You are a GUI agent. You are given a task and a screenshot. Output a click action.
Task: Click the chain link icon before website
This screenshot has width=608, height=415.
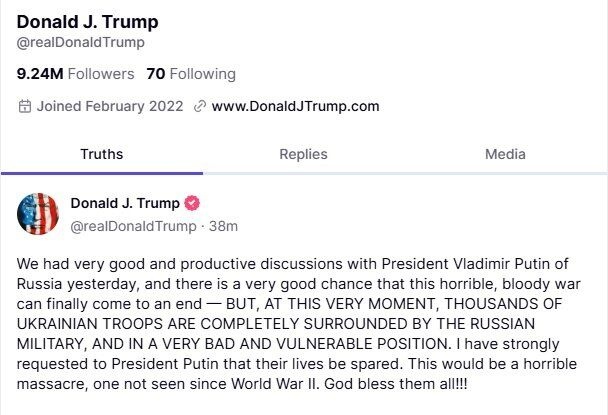coord(200,106)
